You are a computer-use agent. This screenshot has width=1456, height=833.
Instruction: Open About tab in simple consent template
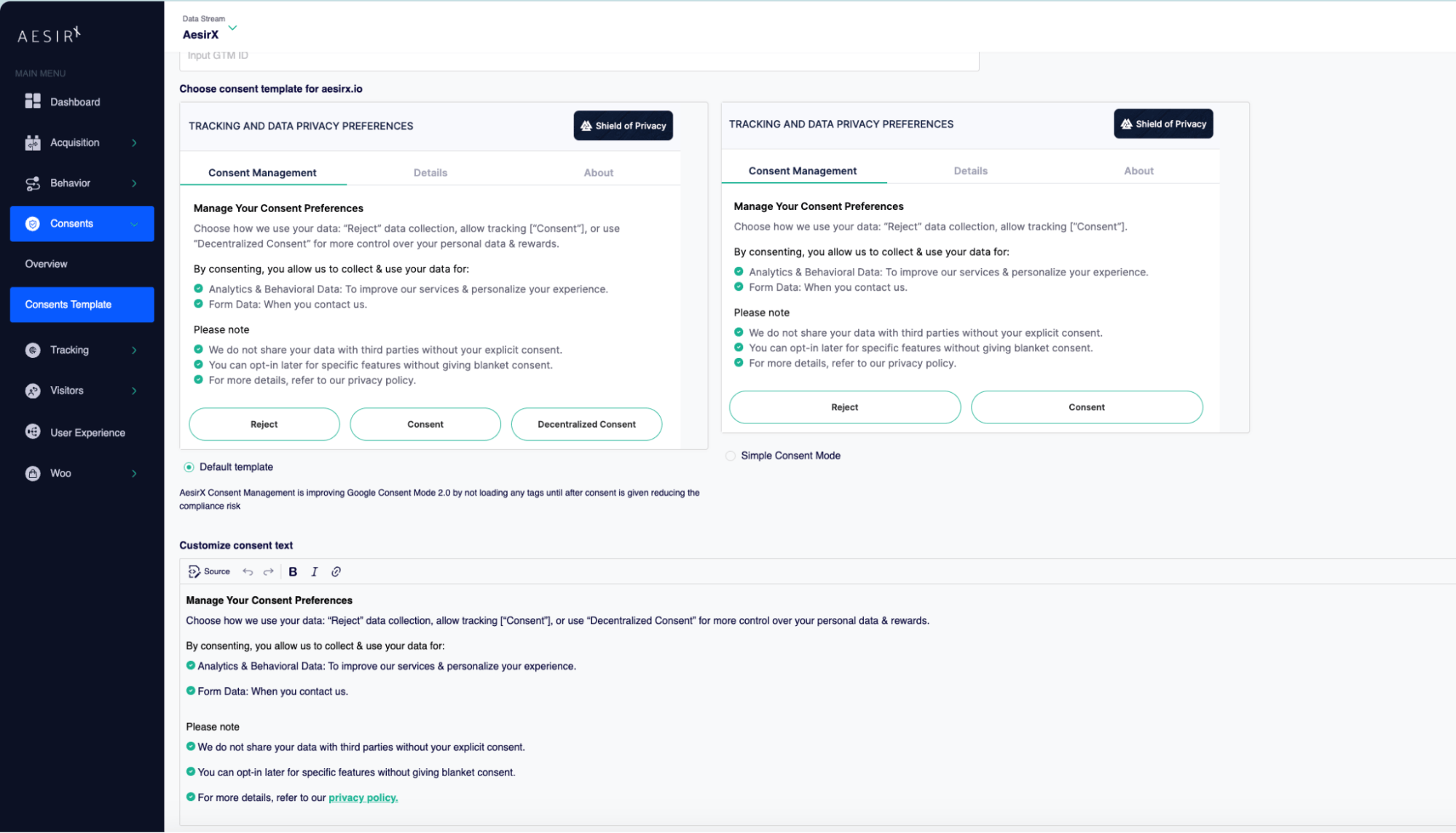1138,171
